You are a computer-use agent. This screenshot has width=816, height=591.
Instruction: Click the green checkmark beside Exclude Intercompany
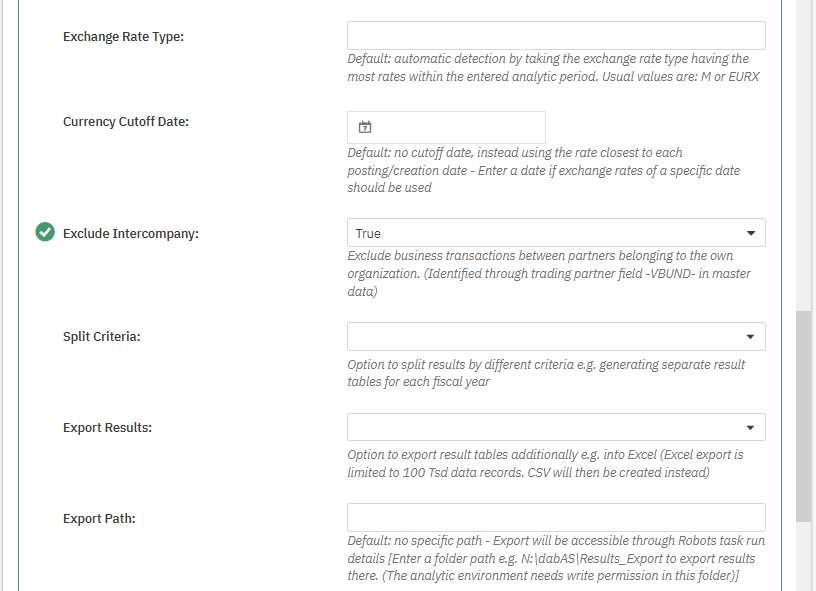[45, 233]
